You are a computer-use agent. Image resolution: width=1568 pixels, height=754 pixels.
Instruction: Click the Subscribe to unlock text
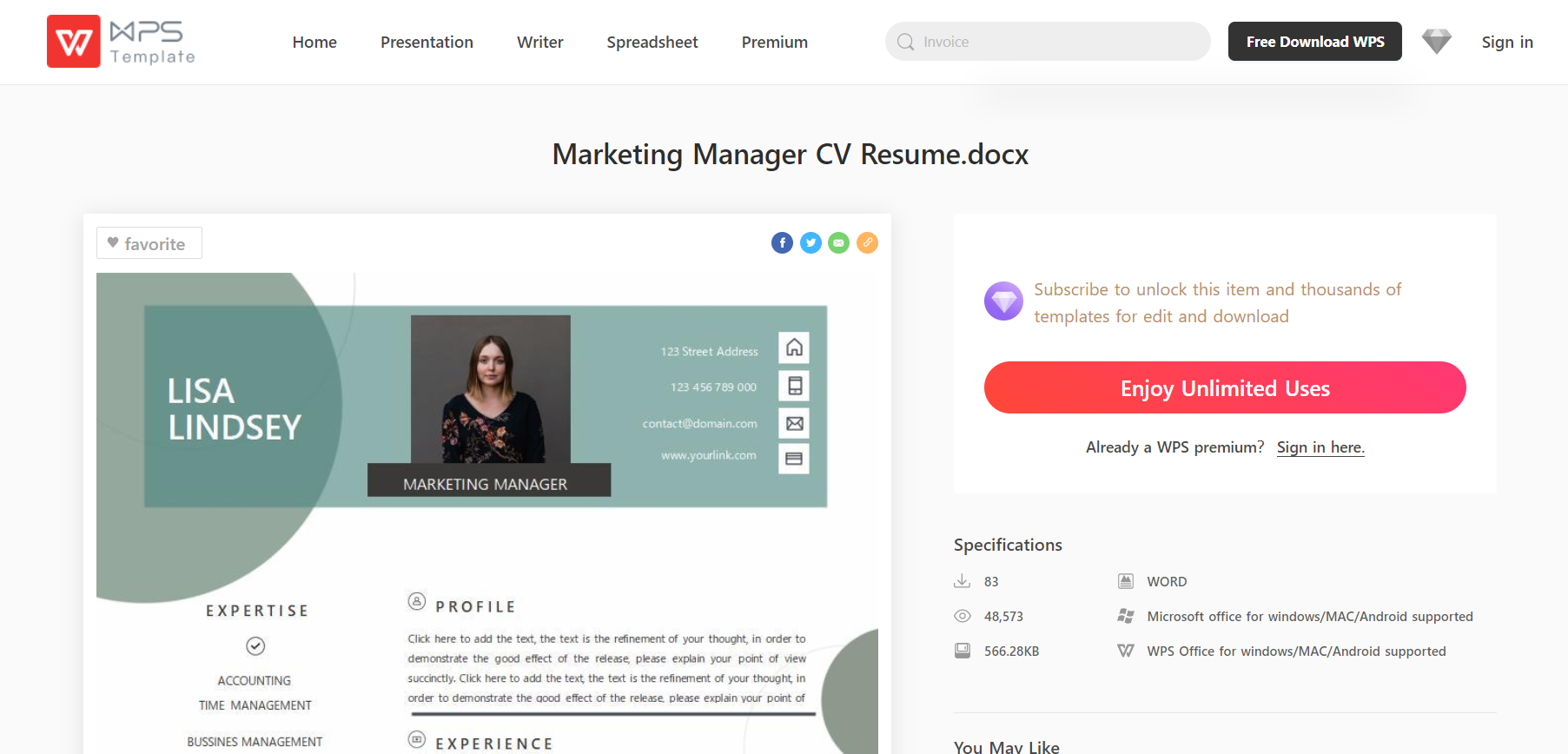[1217, 302]
